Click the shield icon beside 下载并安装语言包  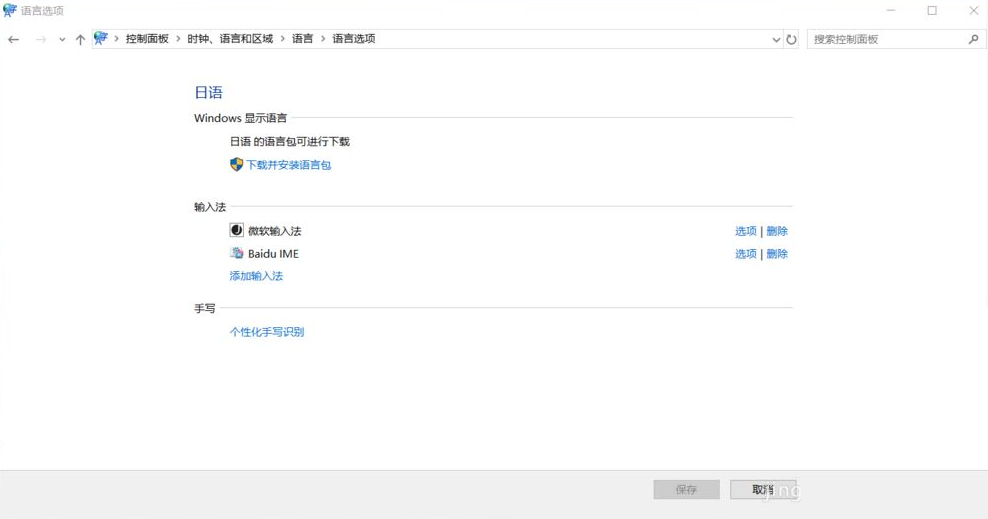click(x=237, y=165)
